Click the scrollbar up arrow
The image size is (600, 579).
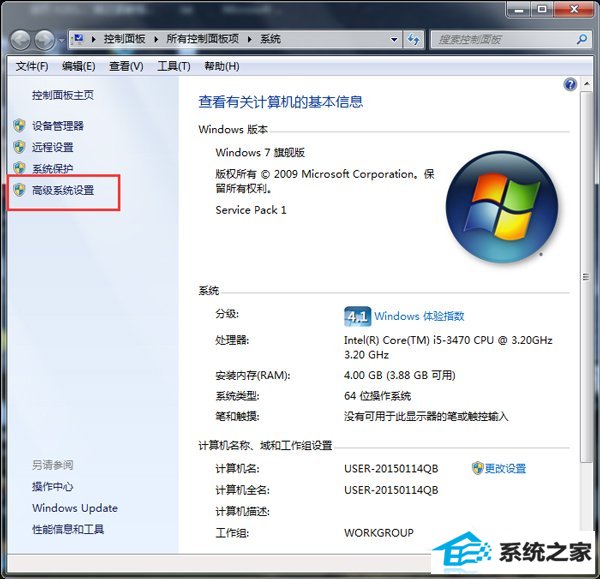(x=587, y=84)
